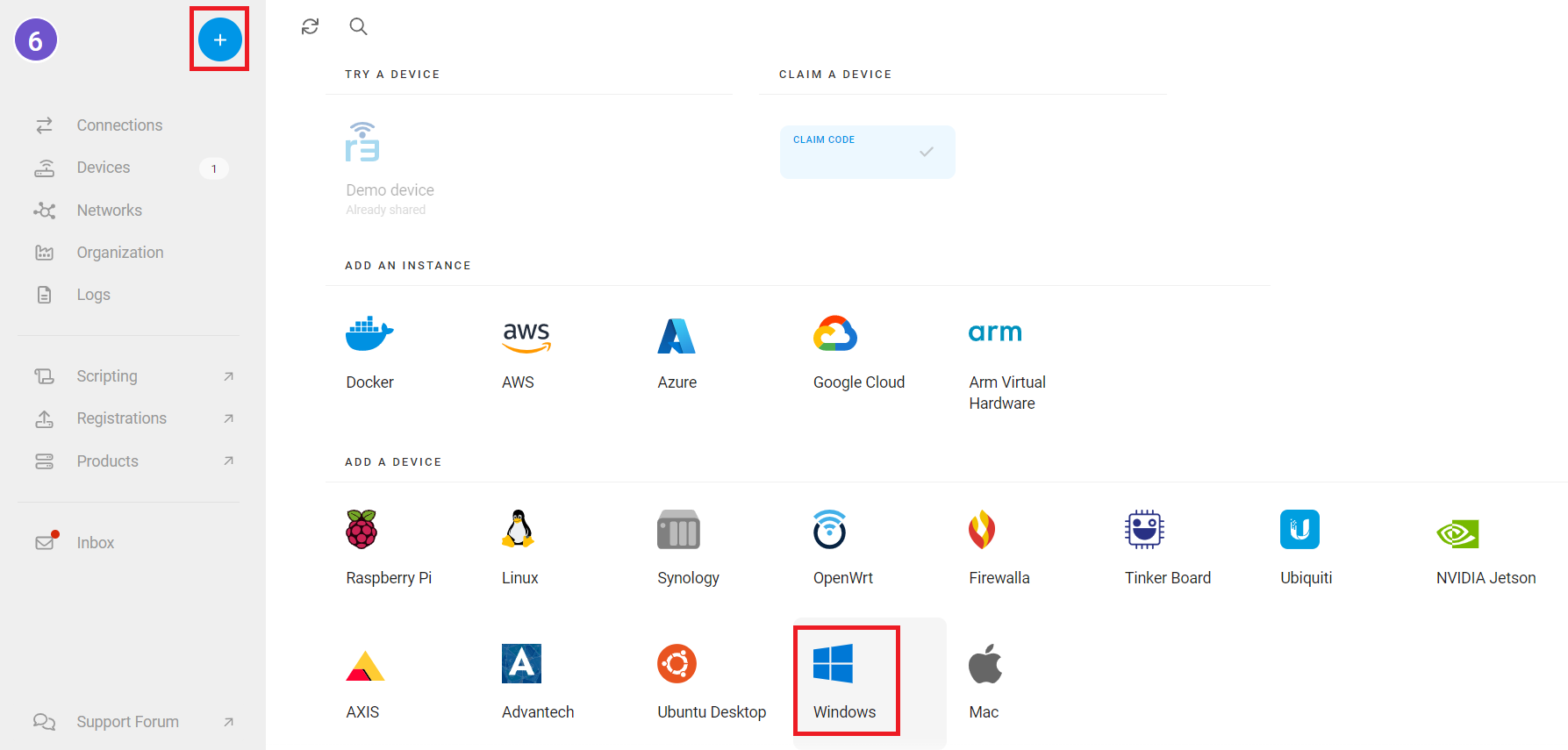Viewport: 1568px width, 750px height.
Task: Pick the Arm Virtual Hardware logo
Action: [x=995, y=332]
